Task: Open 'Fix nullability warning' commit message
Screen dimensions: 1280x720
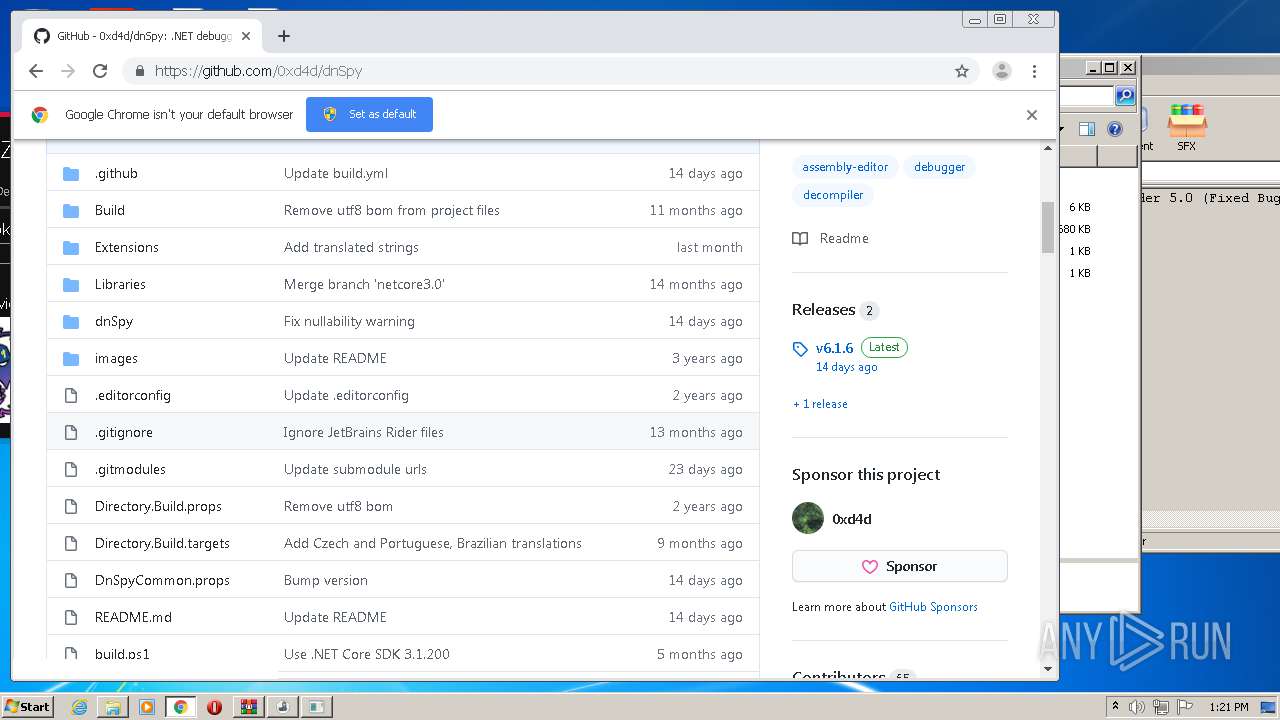Action: pos(349,321)
